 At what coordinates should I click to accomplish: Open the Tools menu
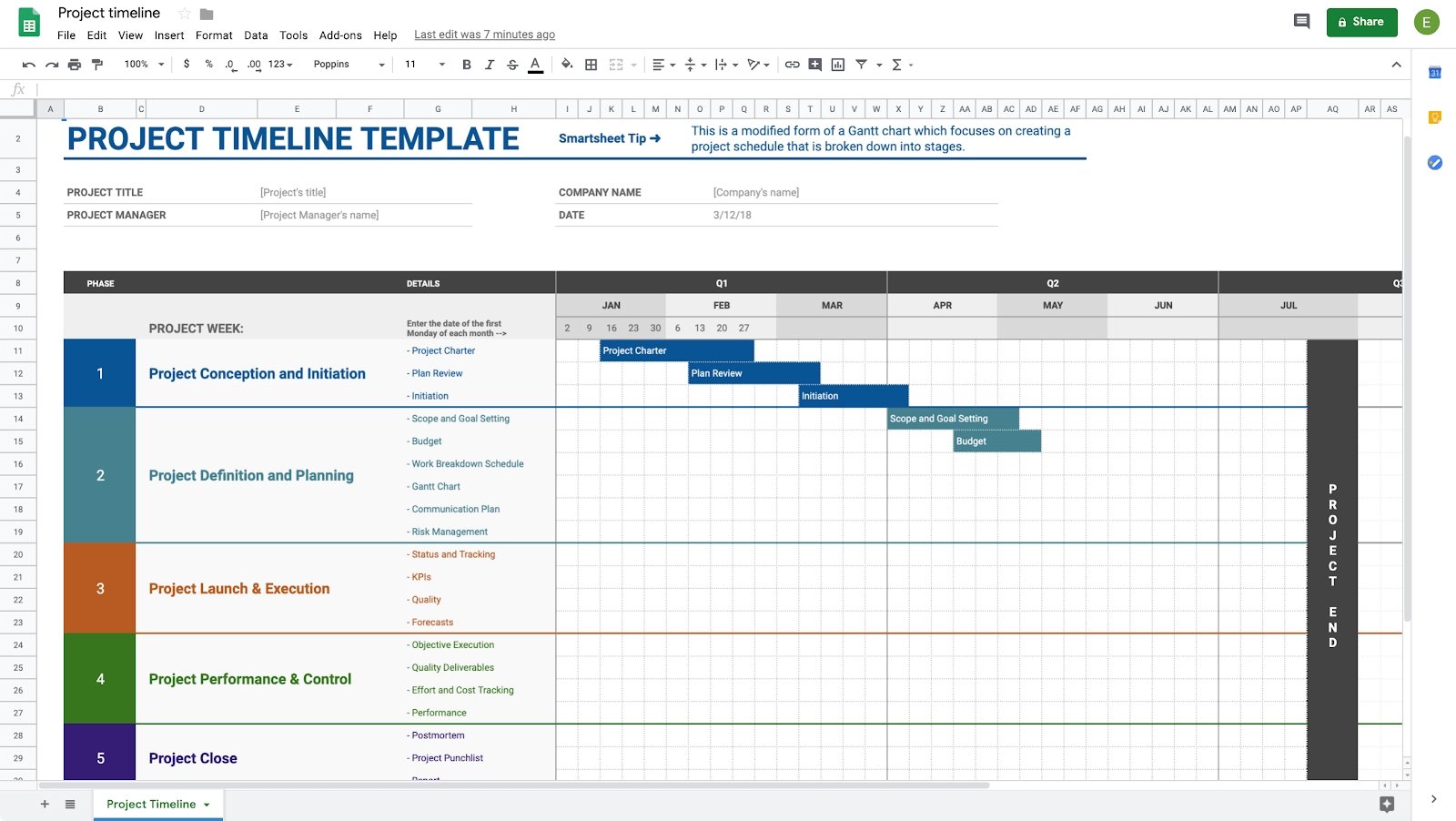pos(293,35)
